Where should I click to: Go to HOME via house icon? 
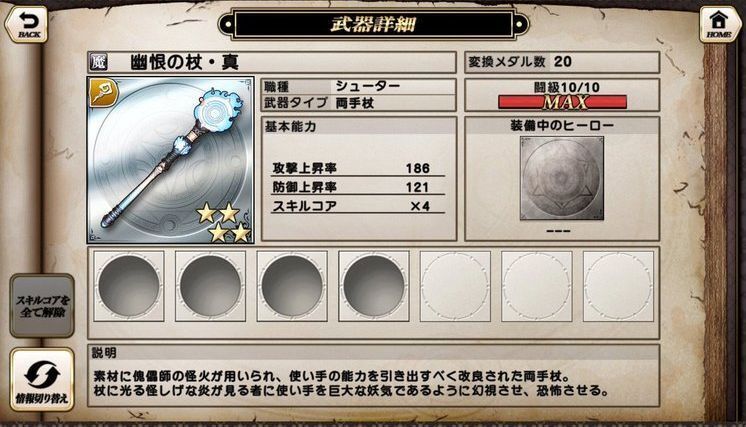[x=719, y=24]
